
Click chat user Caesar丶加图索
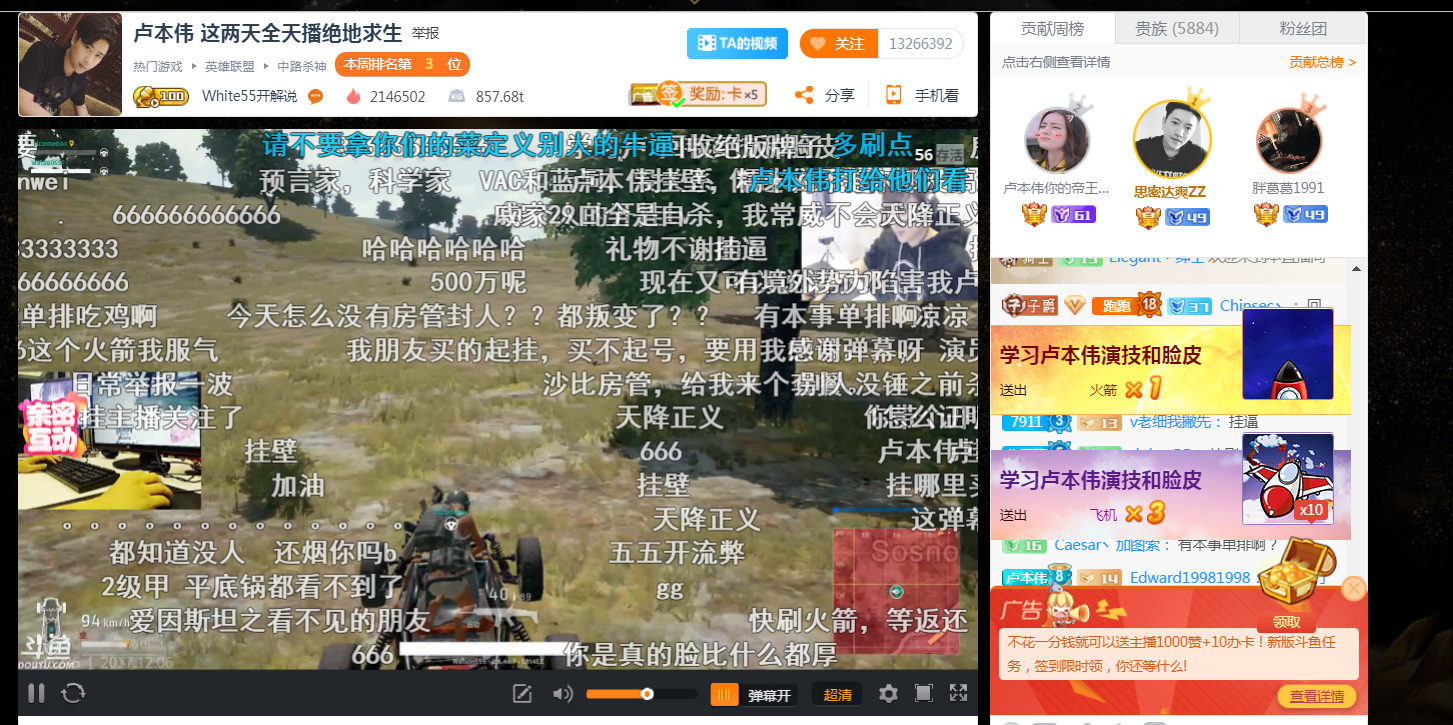(1106, 545)
